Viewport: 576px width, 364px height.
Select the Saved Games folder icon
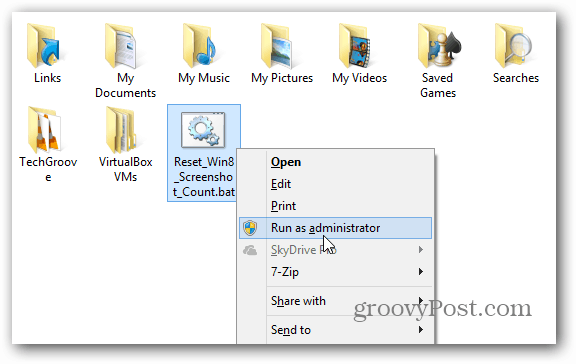click(439, 46)
